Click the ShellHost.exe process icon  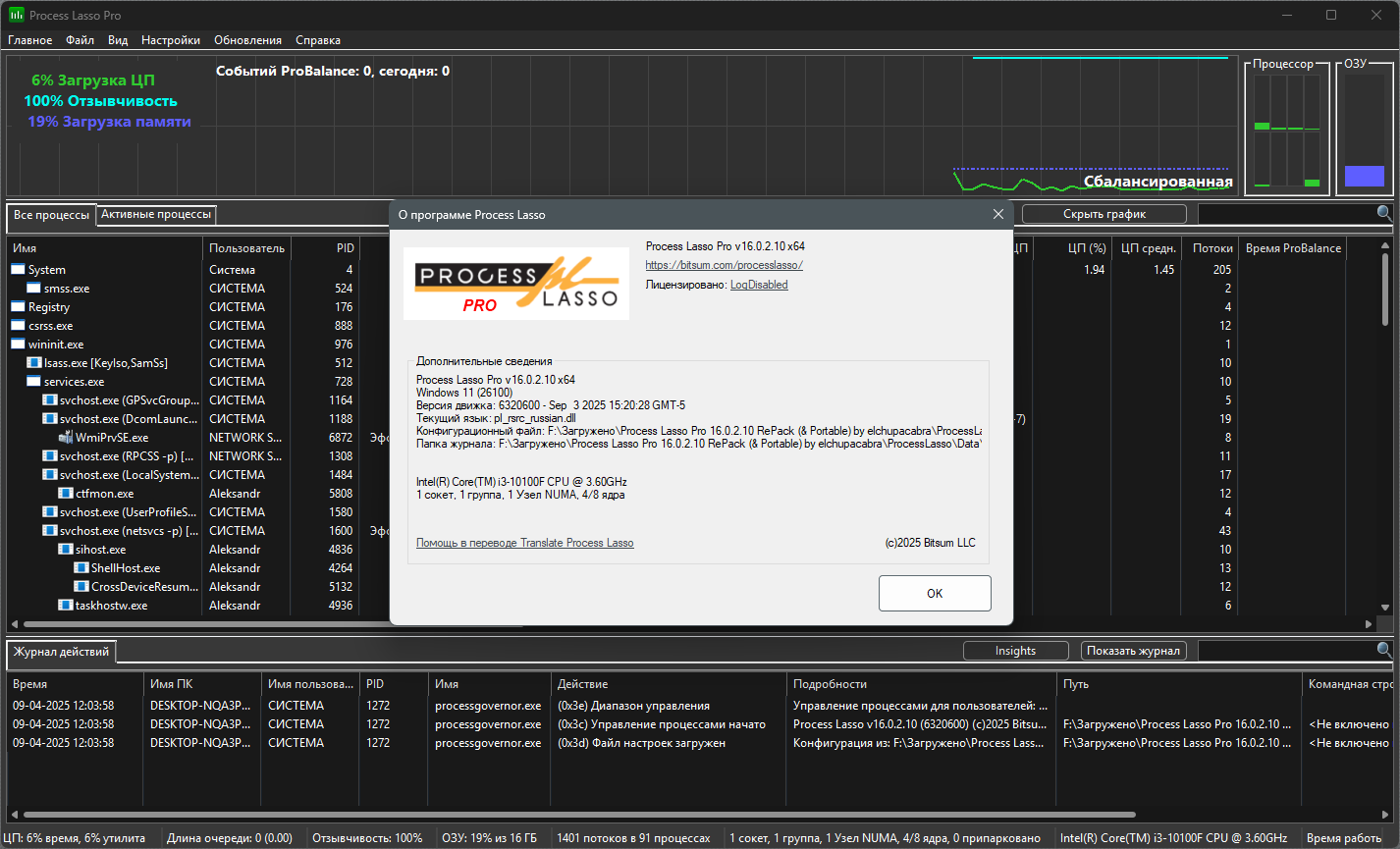81,568
